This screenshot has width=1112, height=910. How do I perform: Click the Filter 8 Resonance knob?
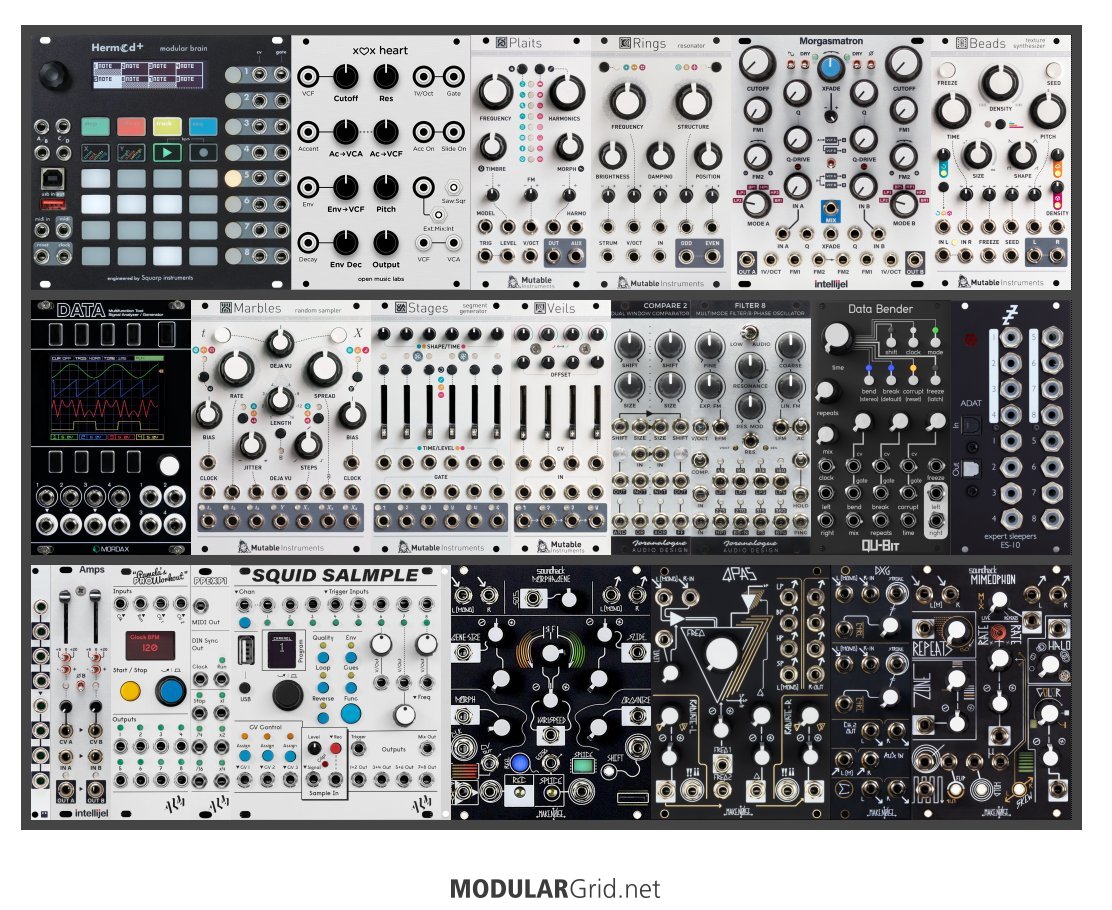coord(750,367)
